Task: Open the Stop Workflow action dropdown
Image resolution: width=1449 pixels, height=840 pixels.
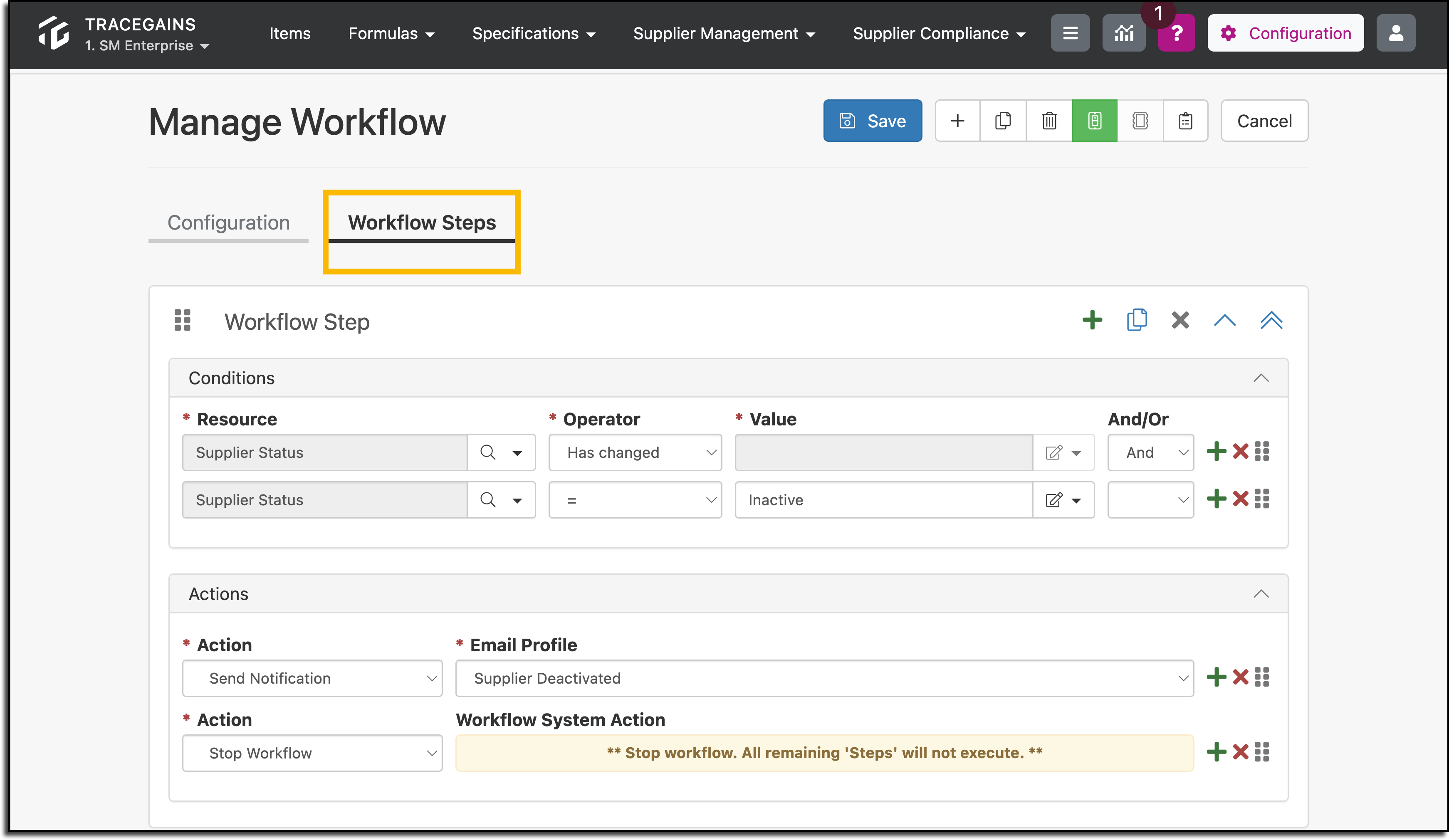Action: tap(312, 753)
